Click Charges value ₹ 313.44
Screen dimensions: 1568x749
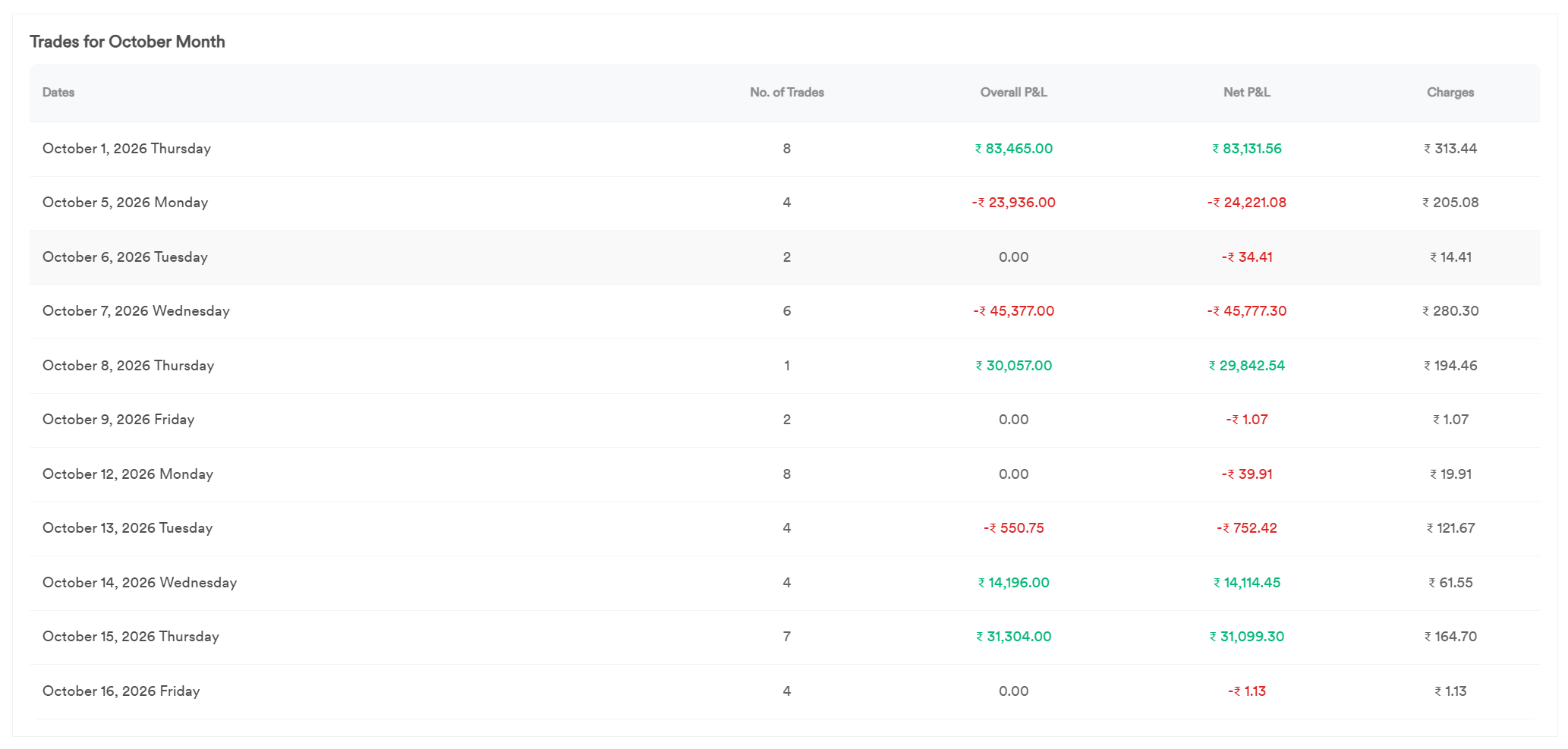click(1450, 149)
